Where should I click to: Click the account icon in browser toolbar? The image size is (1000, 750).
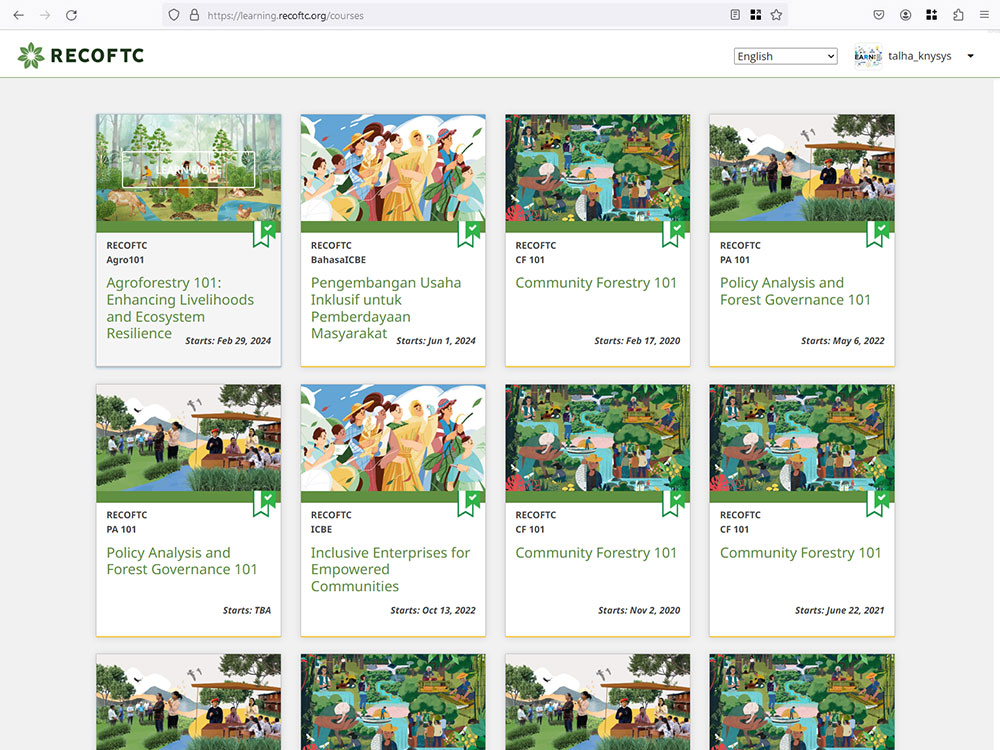(905, 14)
